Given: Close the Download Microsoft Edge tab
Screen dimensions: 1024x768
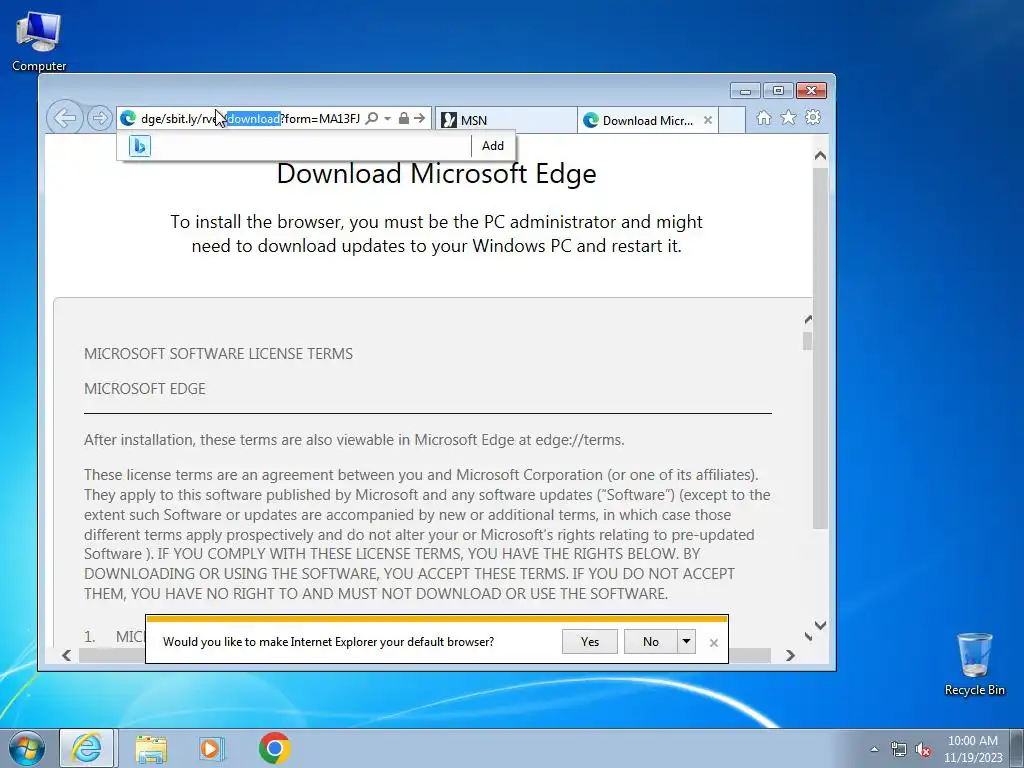Looking at the screenshot, I should (x=707, y=120).
